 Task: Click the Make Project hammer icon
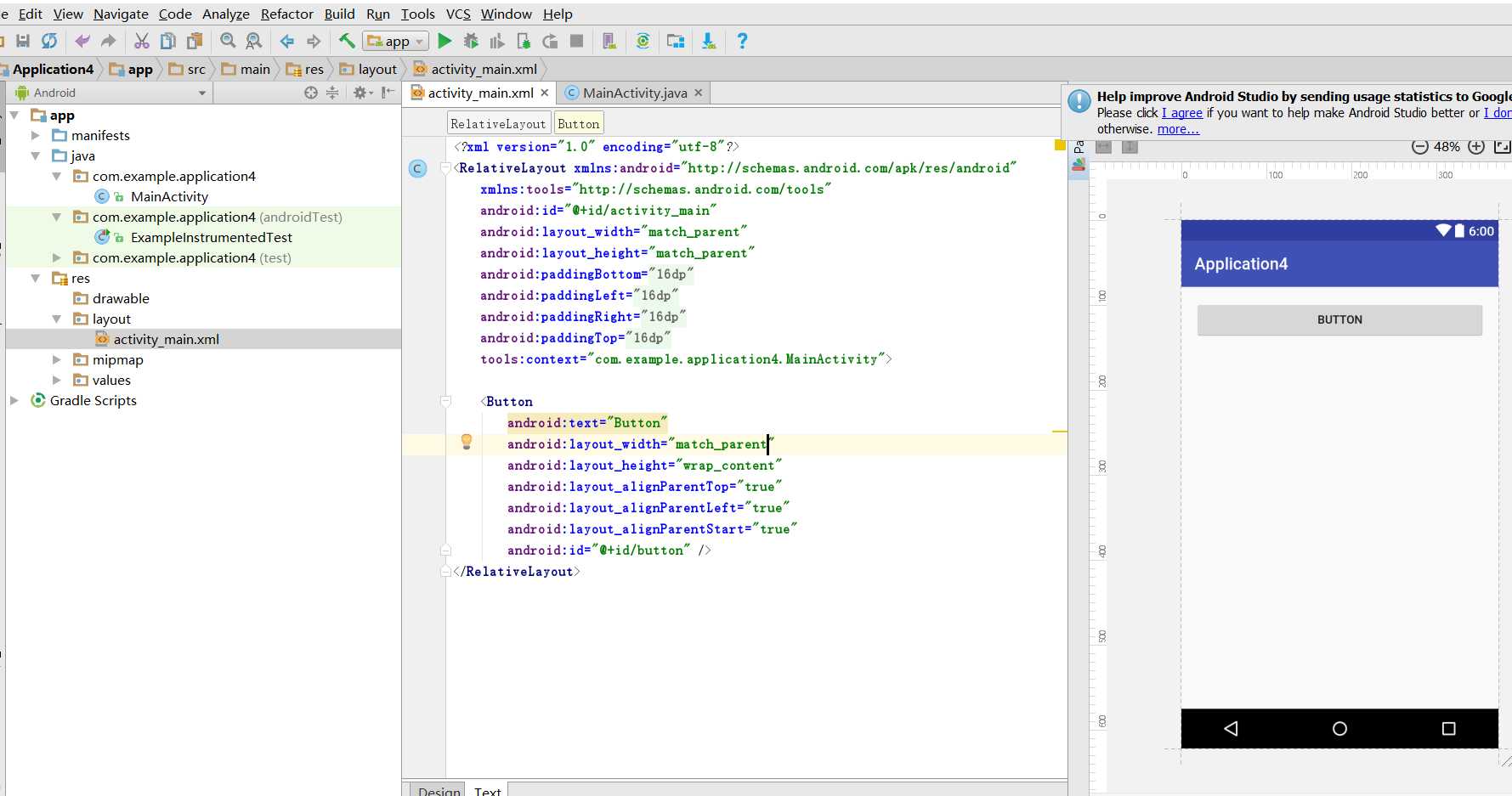[347, 41]
